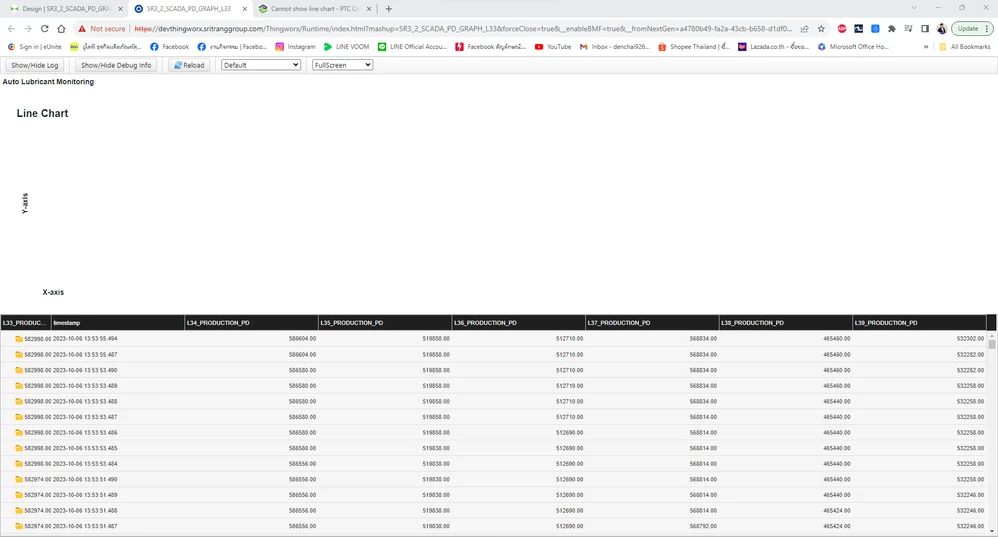Select the 586604.00 cell in the first row
This screenshot has width=998, height=537.
click(251, 338)
